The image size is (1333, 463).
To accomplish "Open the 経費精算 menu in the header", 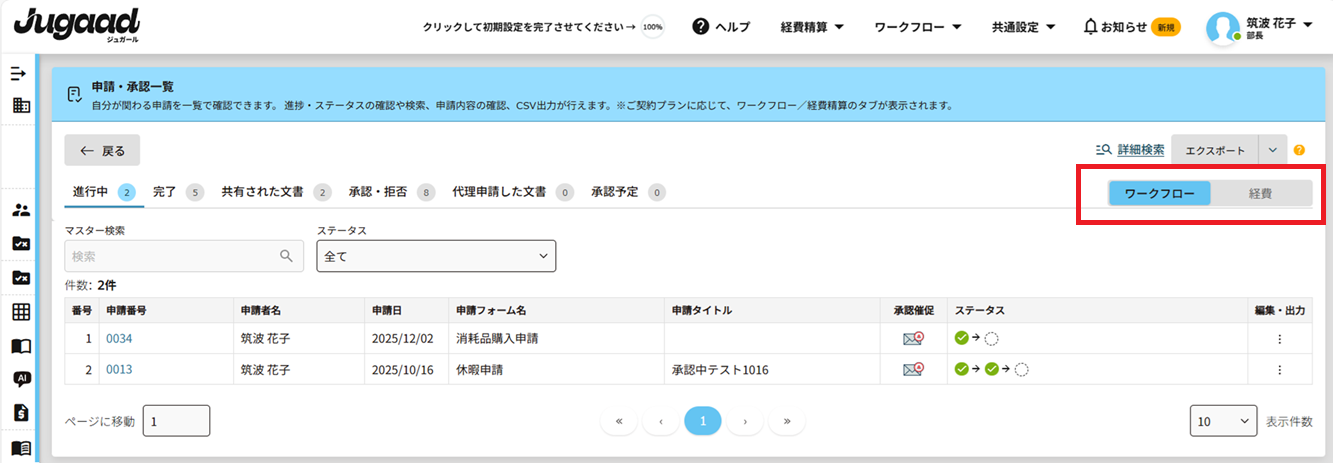I will coord(812,27).
